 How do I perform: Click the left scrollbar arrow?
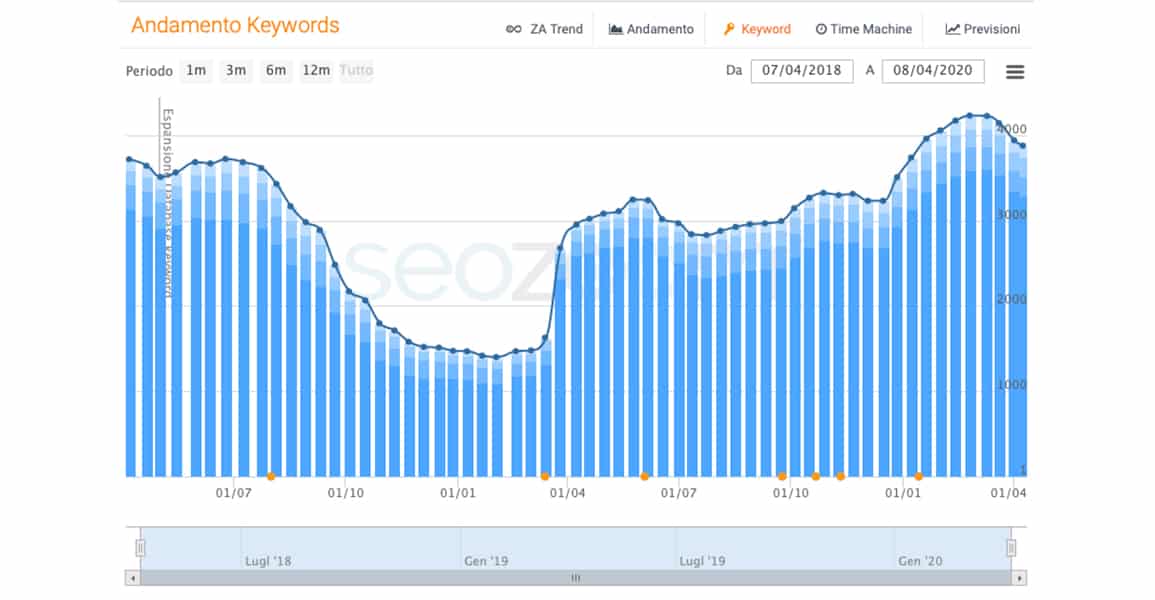(133, 579)
